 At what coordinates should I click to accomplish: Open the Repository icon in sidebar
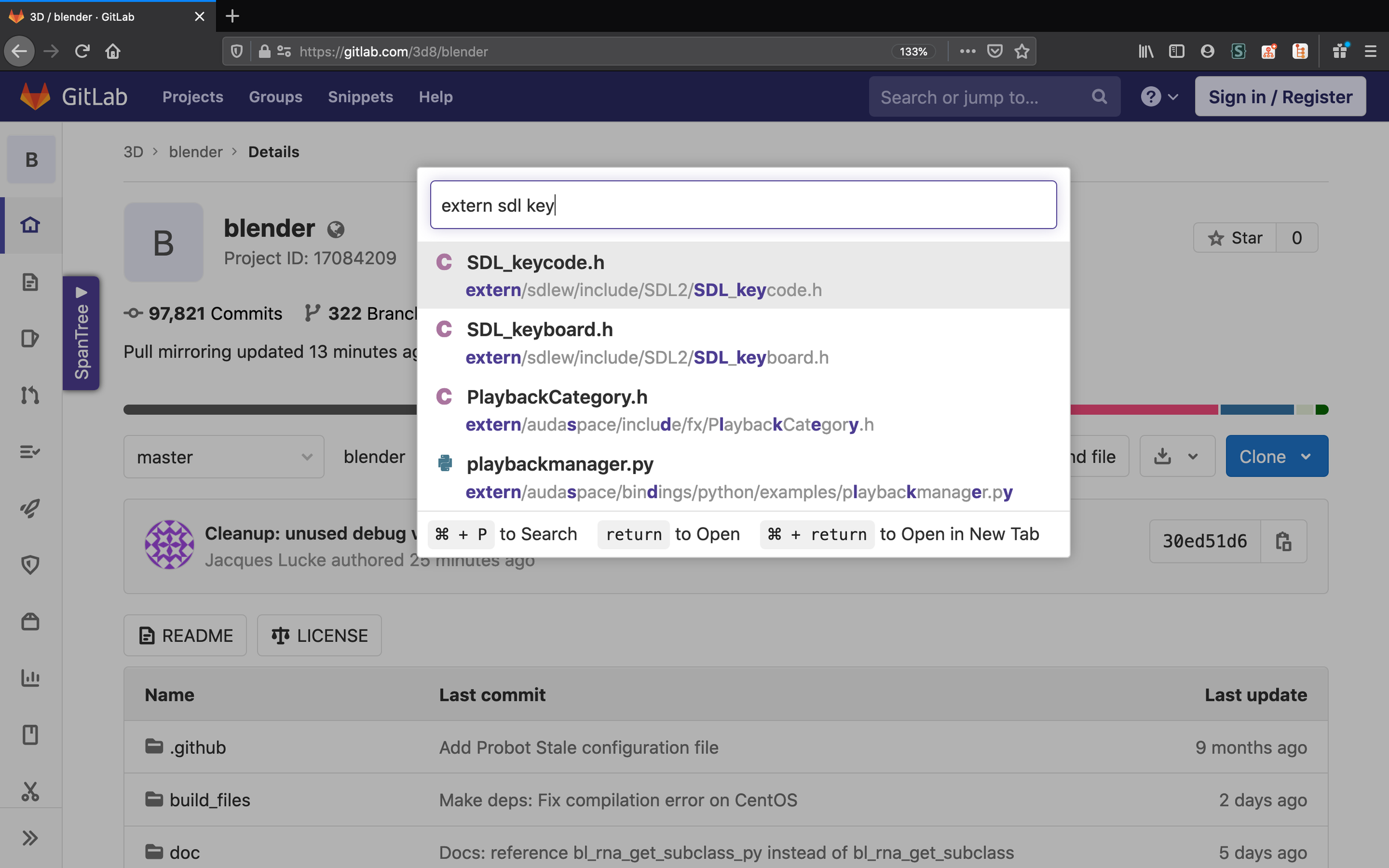click(30, 282)
